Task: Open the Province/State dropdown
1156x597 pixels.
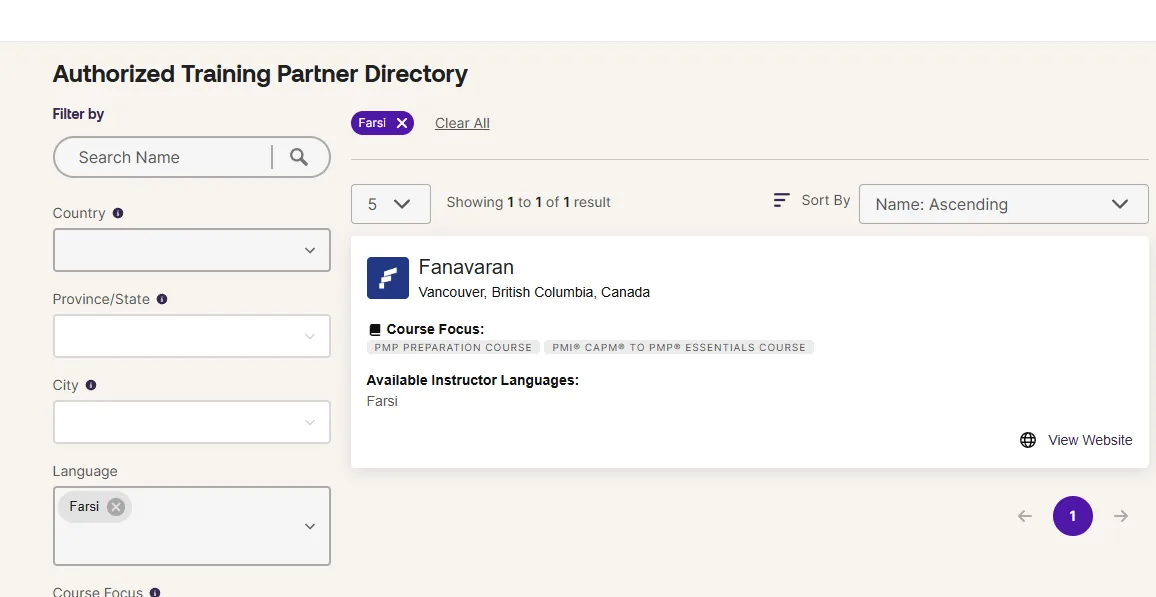Action: pos(192,336)
